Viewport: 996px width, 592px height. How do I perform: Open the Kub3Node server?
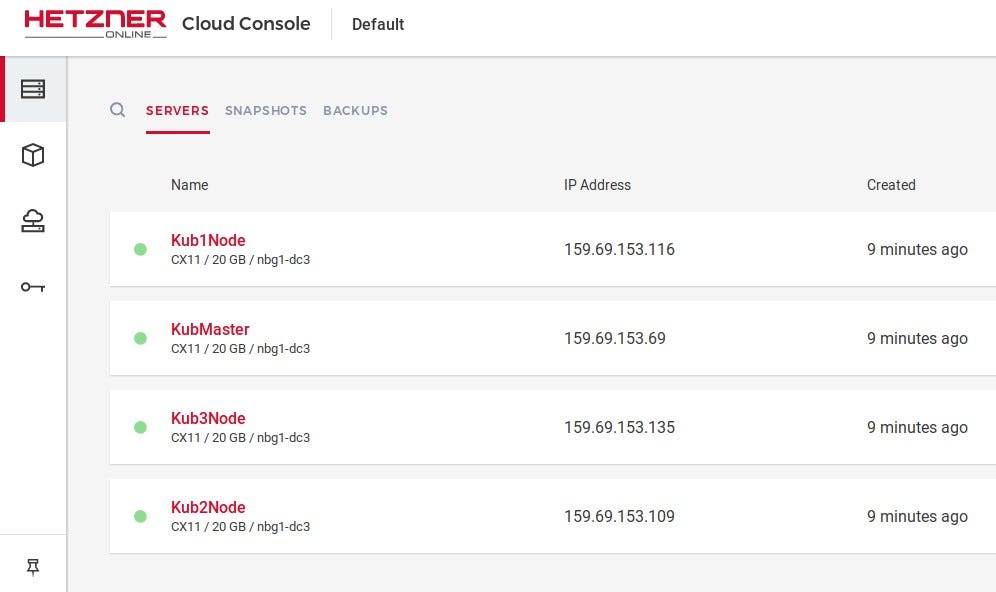pos(208,418)
